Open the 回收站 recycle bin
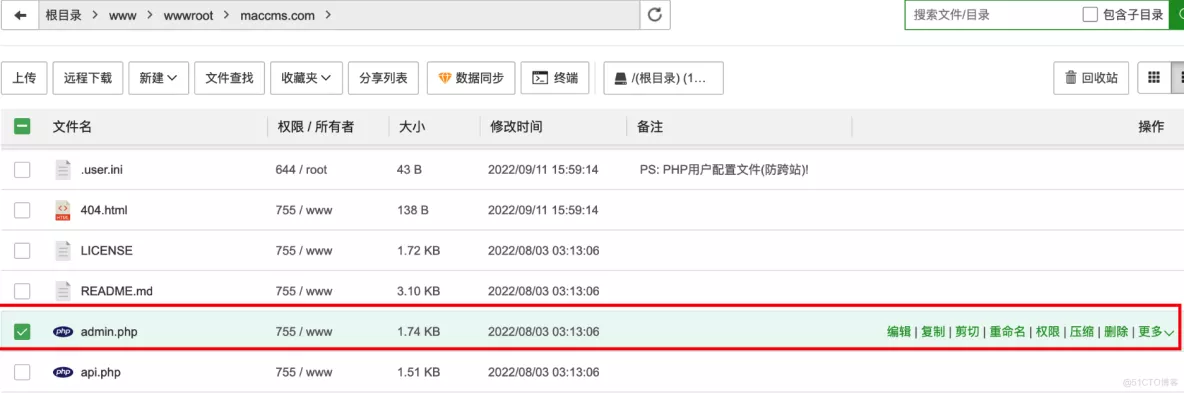The height and width of the screenshot is (393, 1184). coord(1091,78)
